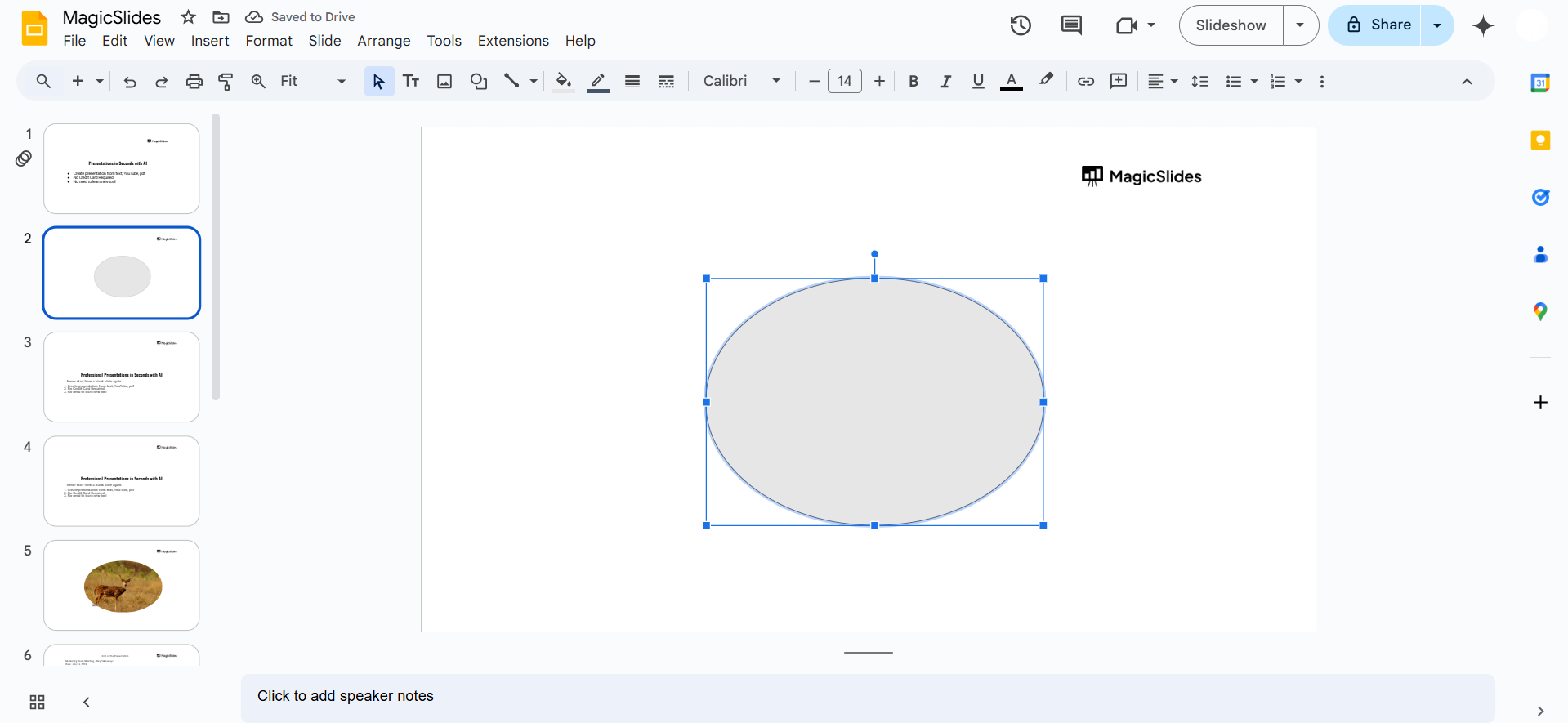Select the Text box tool
The height and width of the screenshot is (723, 1568).
coord(411,81)
